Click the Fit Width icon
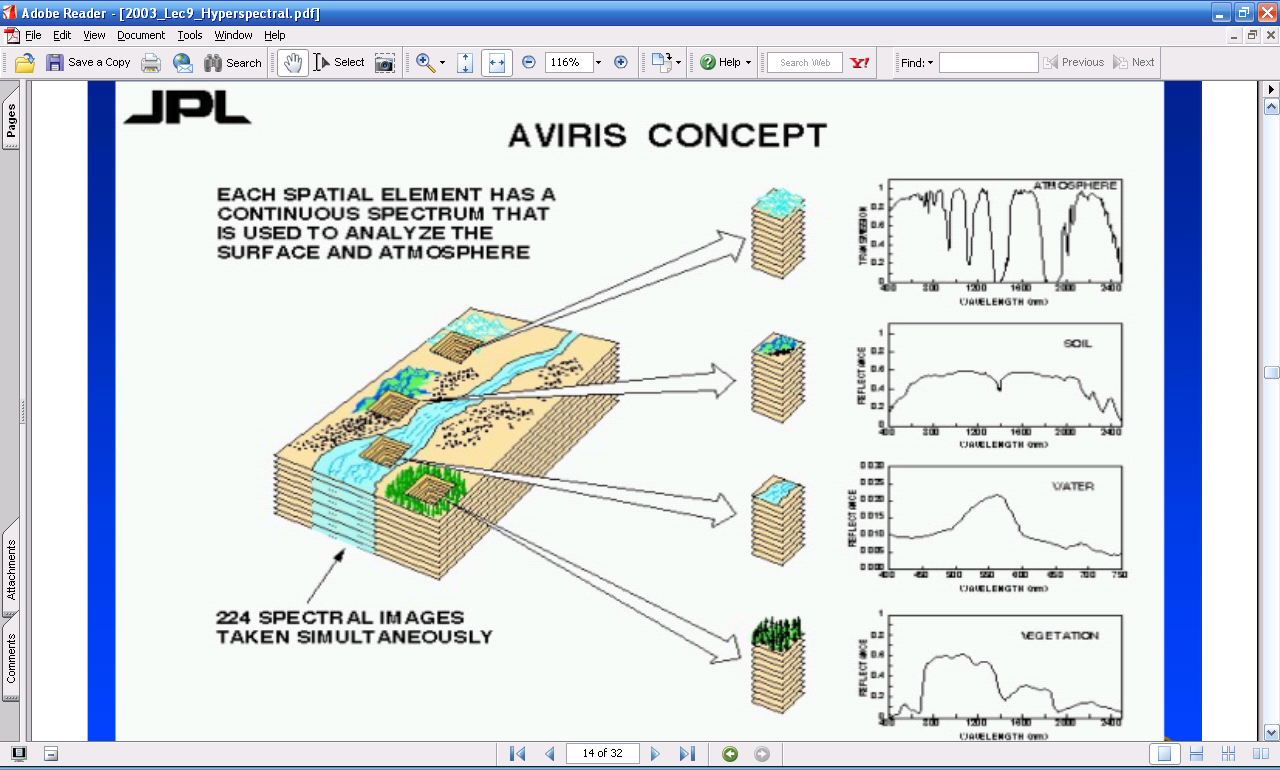The height and width of the screenshot is (770, 1280). pos(497,62)
